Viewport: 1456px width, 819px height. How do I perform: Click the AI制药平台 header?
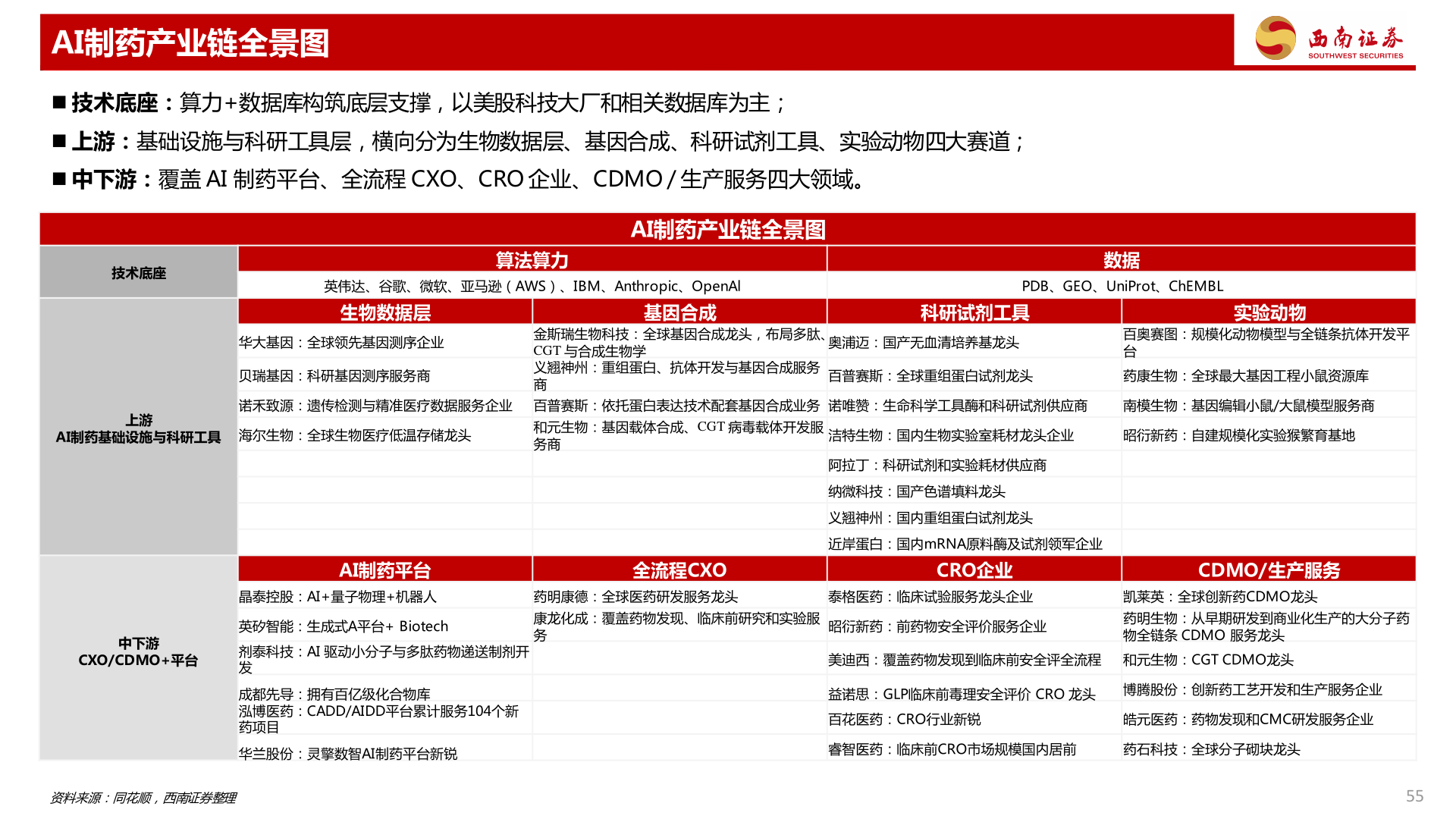point(385,570)
